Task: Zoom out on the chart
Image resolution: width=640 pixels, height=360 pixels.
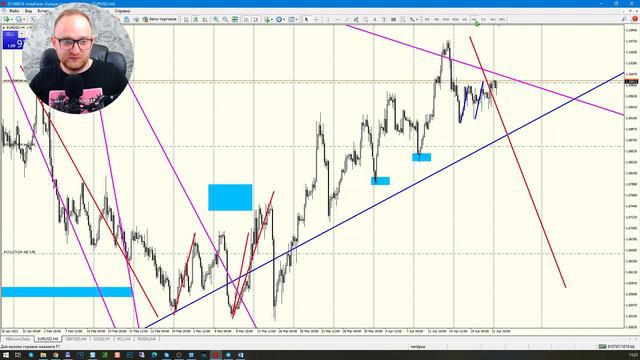Action: tap(225, 19)
